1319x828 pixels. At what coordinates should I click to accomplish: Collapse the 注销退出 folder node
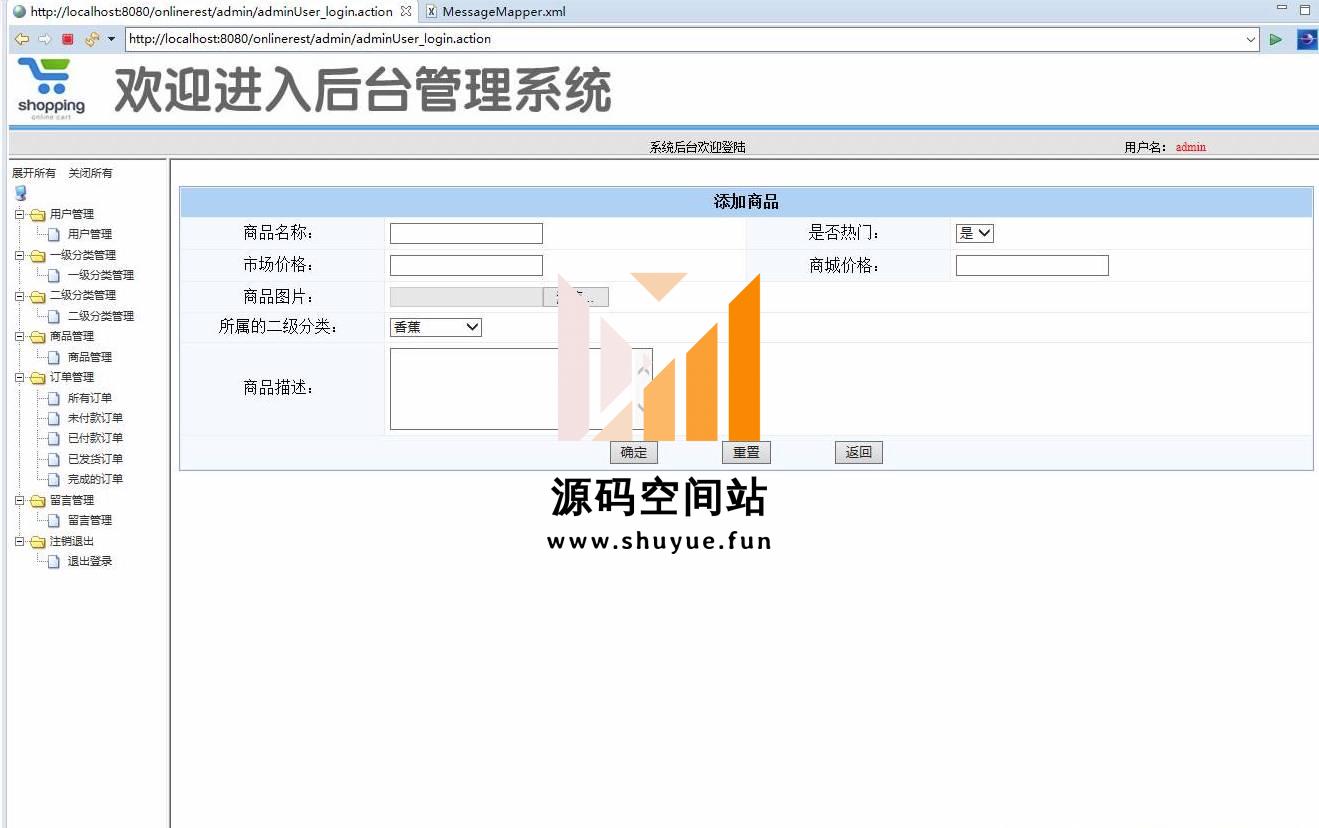point(19,541)
